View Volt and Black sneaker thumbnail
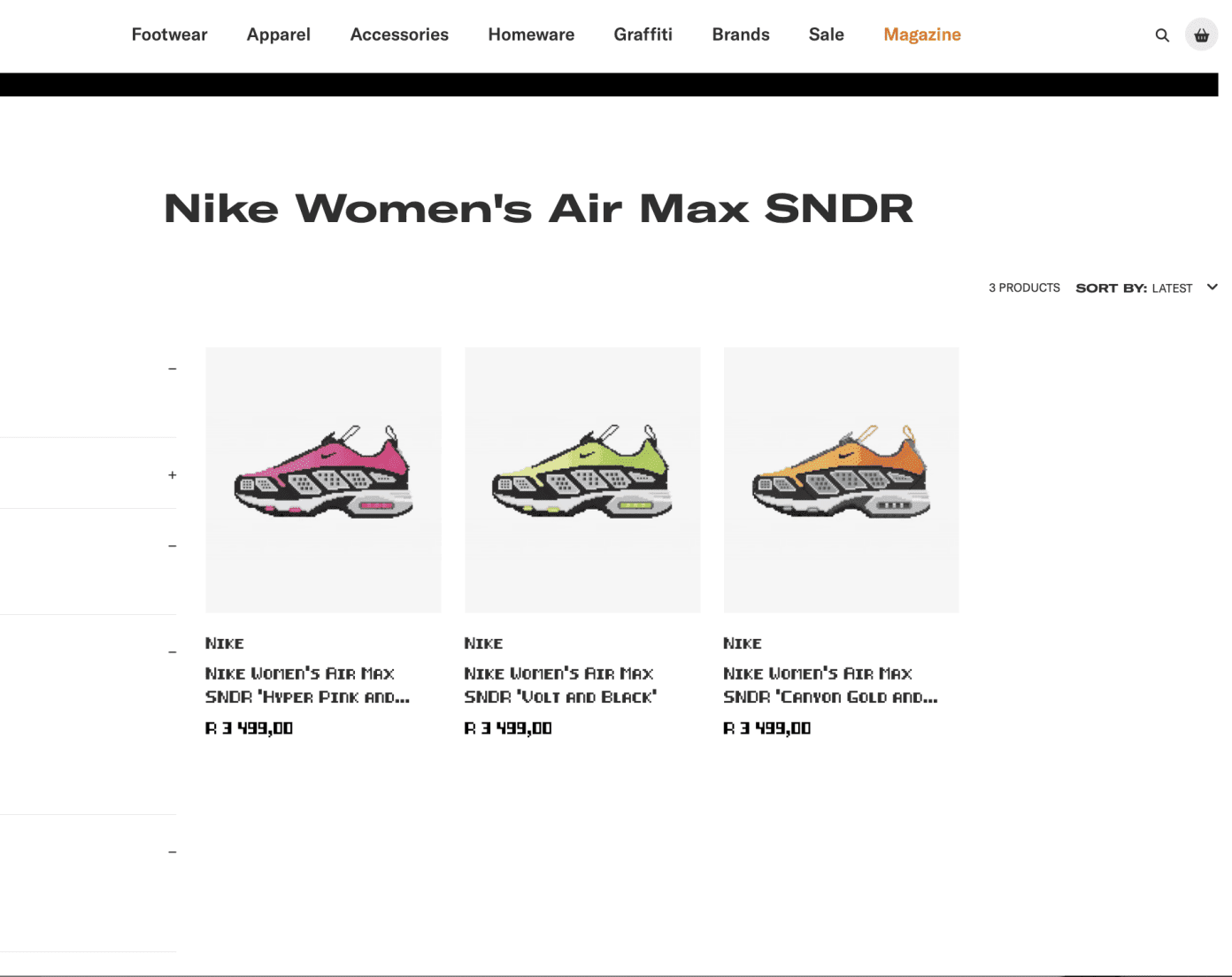This screenshot has width=1232, height=977. (582, 480)
